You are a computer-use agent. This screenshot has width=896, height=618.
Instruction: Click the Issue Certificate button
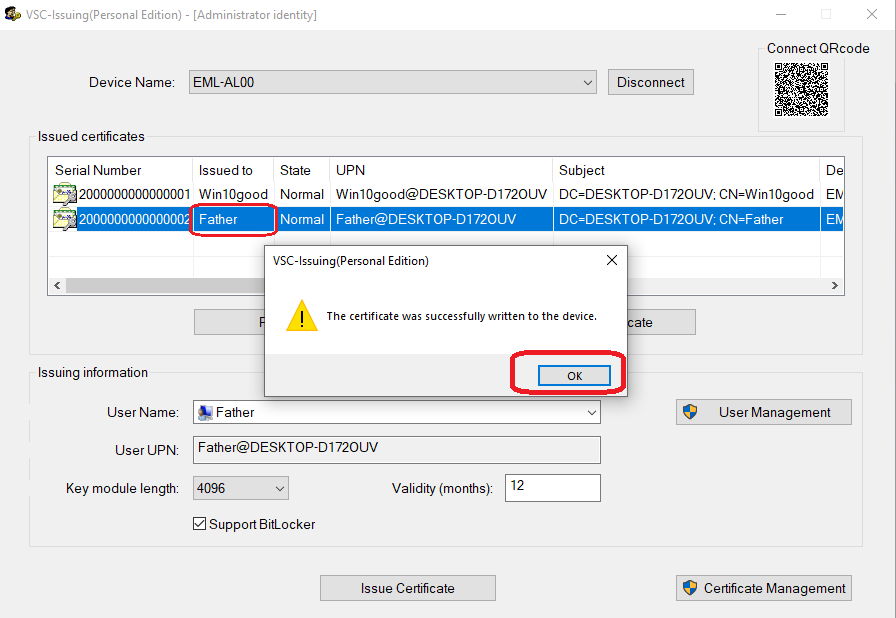tap(407, 588)
